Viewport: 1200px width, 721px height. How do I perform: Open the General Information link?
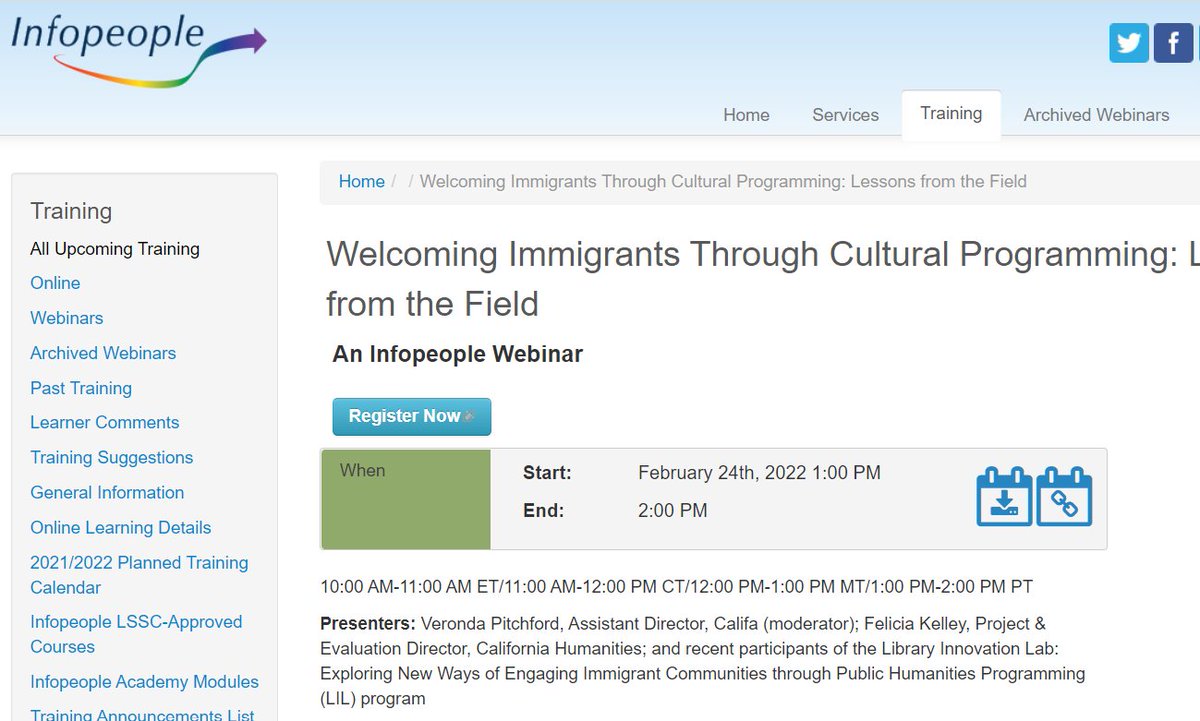(x=107, y=492)
